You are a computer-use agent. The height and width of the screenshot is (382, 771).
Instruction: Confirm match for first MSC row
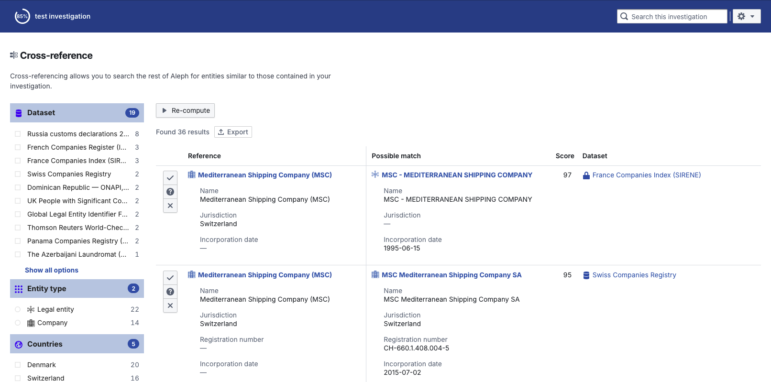click(x=170, y=177)
